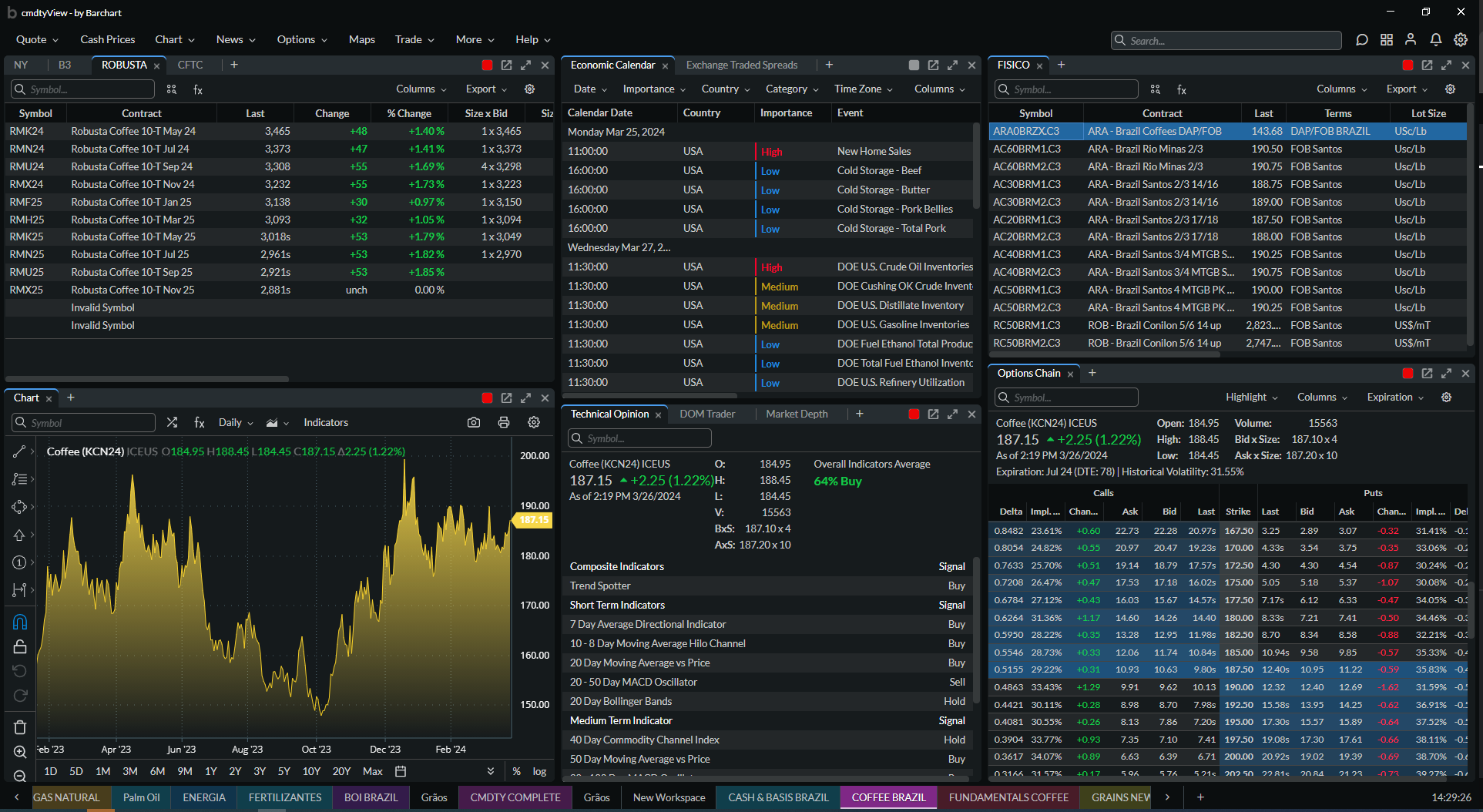Open the fx expression tool in Chart panel
Screen dimensions: 1483x812
pyautogui.click(x=200, y=422)
